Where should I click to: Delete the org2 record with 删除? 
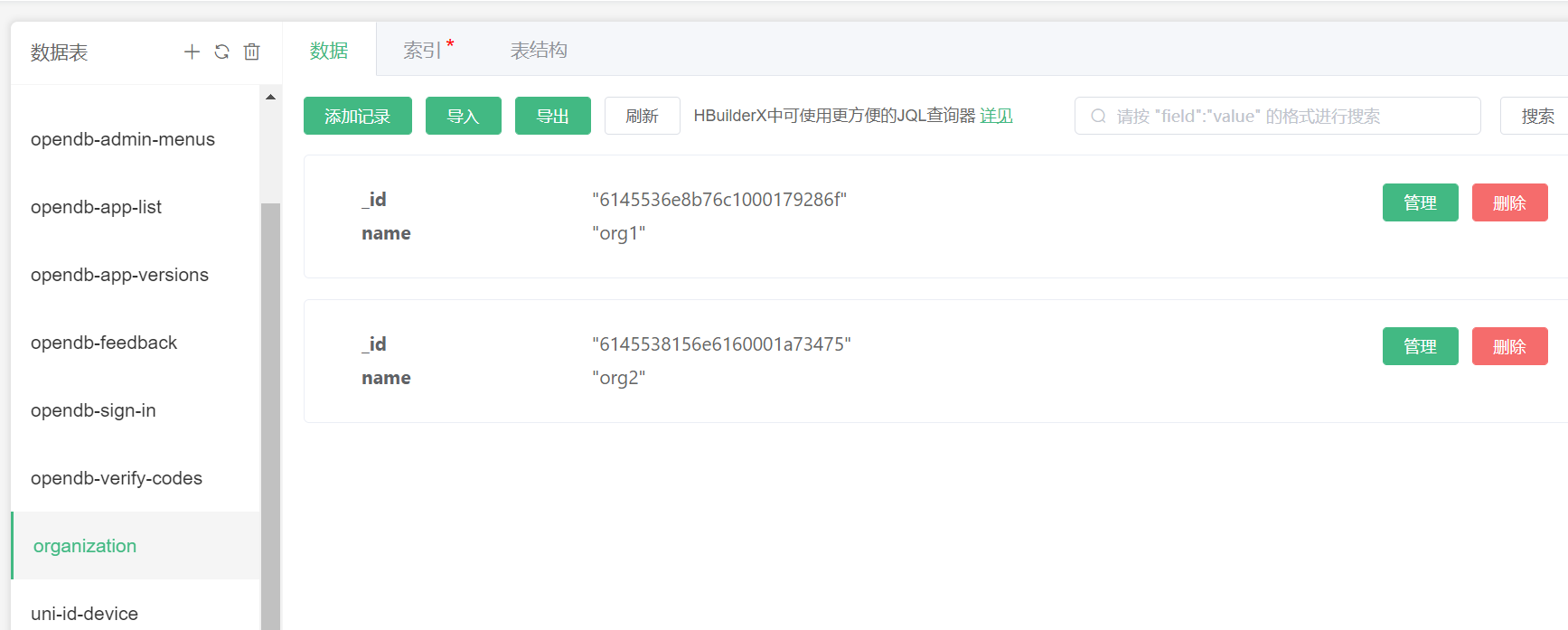pyautogui.click(x=1509, y=346)
